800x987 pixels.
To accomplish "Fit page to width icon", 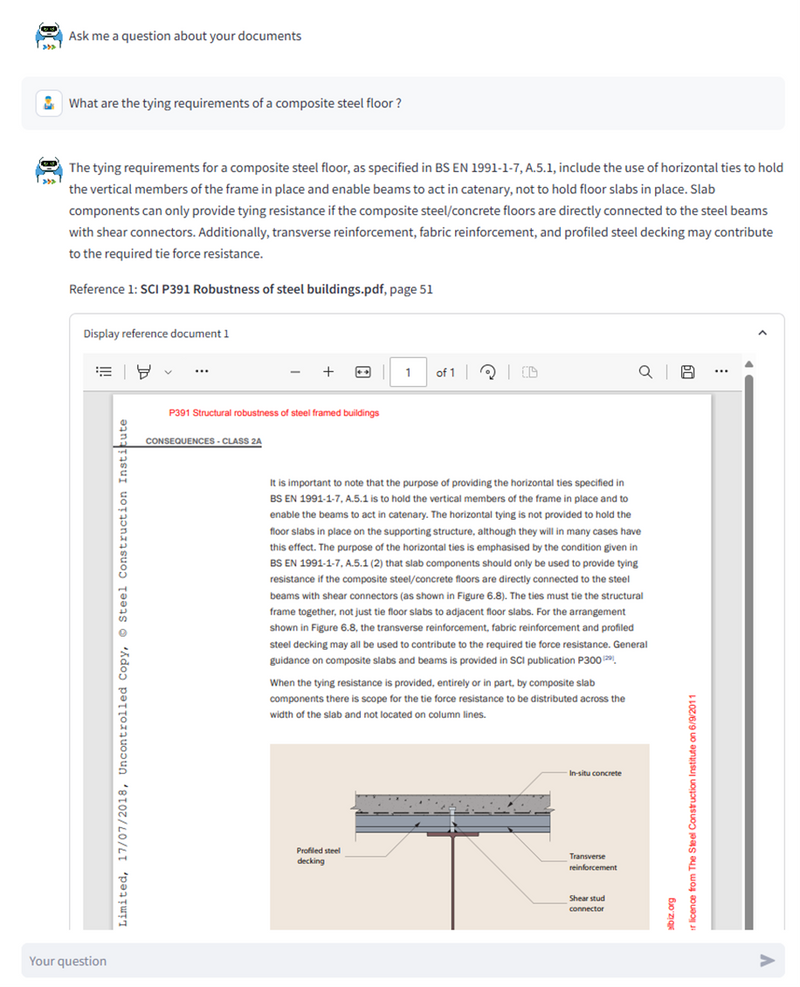I will 363,372.
